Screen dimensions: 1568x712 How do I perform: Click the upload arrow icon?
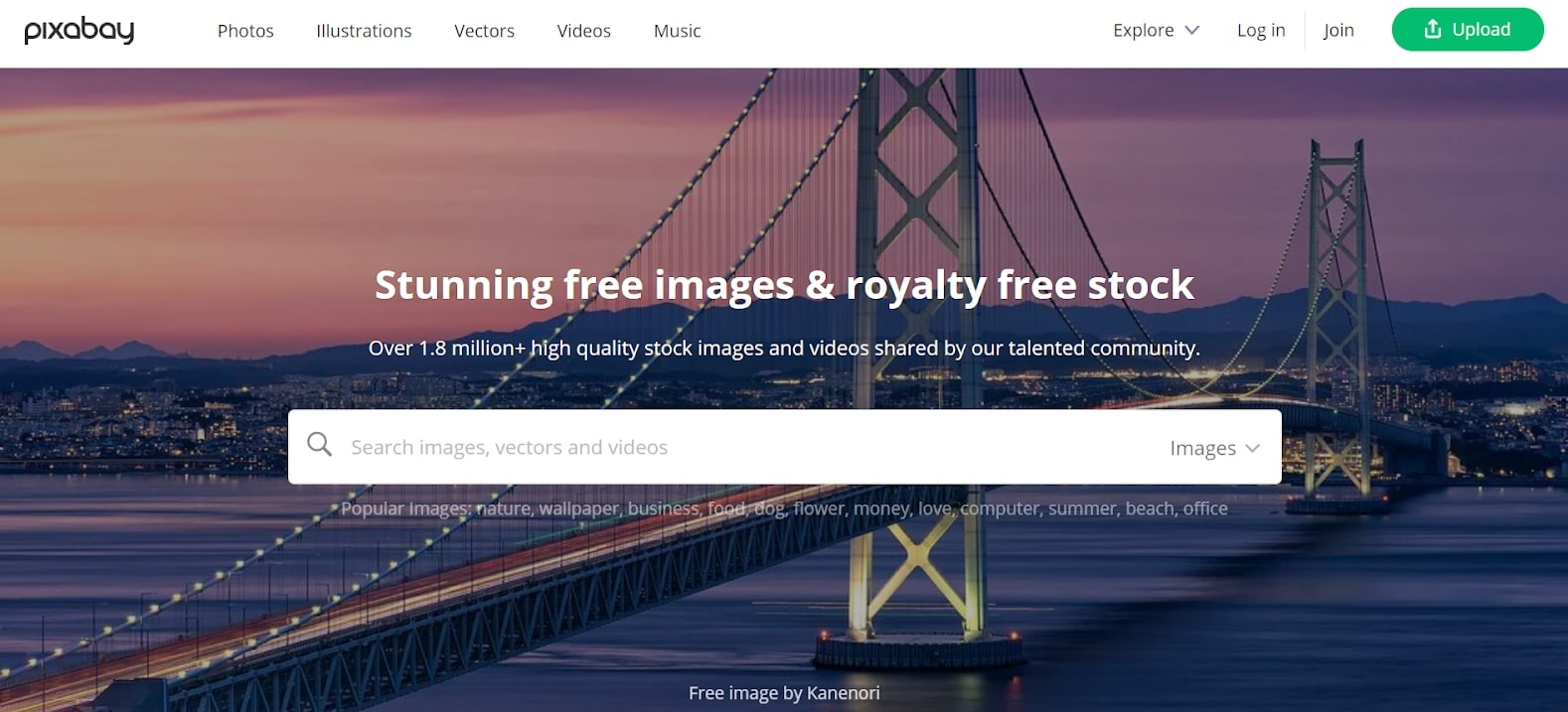click(1432, 29)
